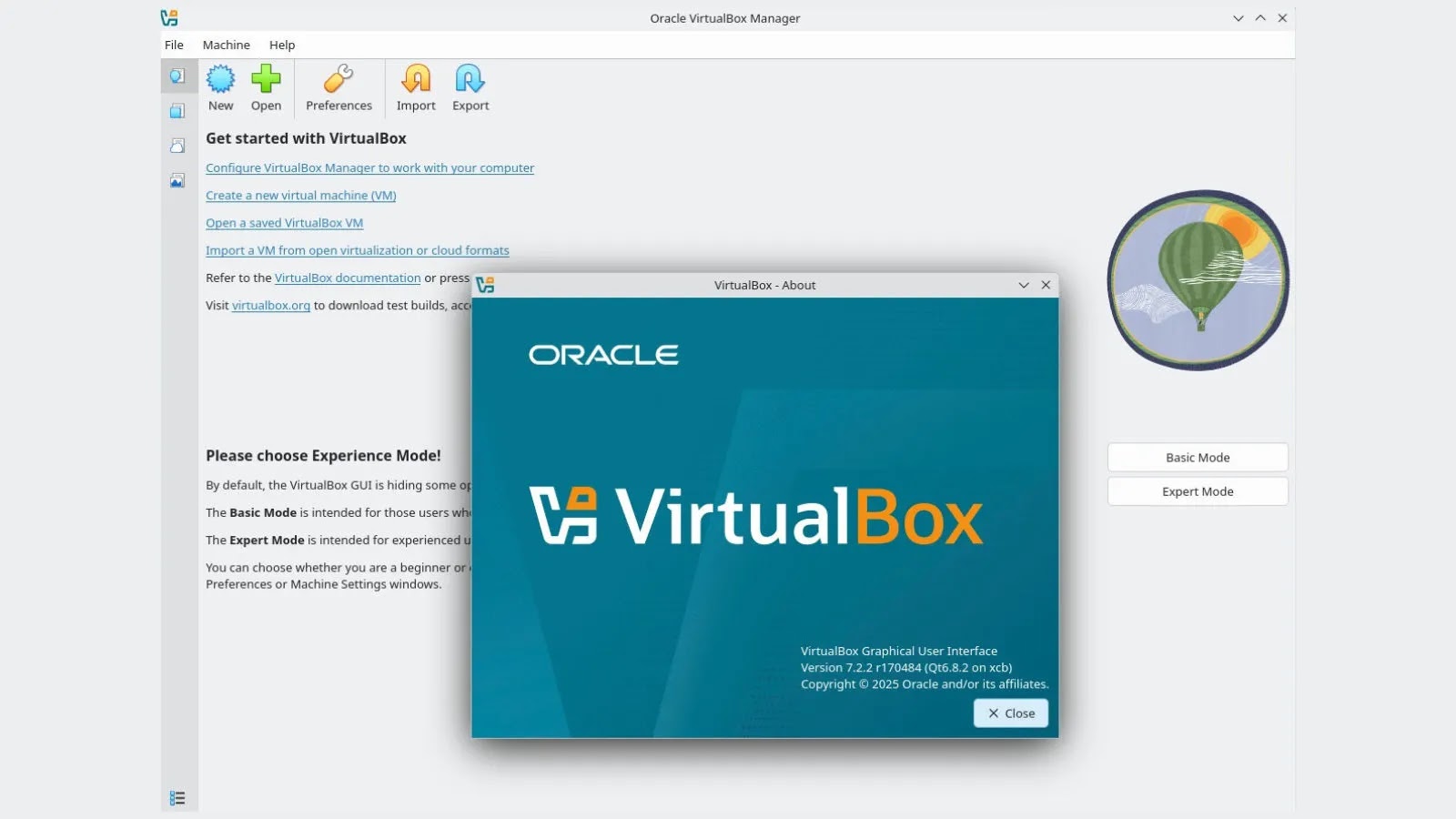Select the Snapshots image icon in the sidebar

pyautogui.click(x=178, y=178)
